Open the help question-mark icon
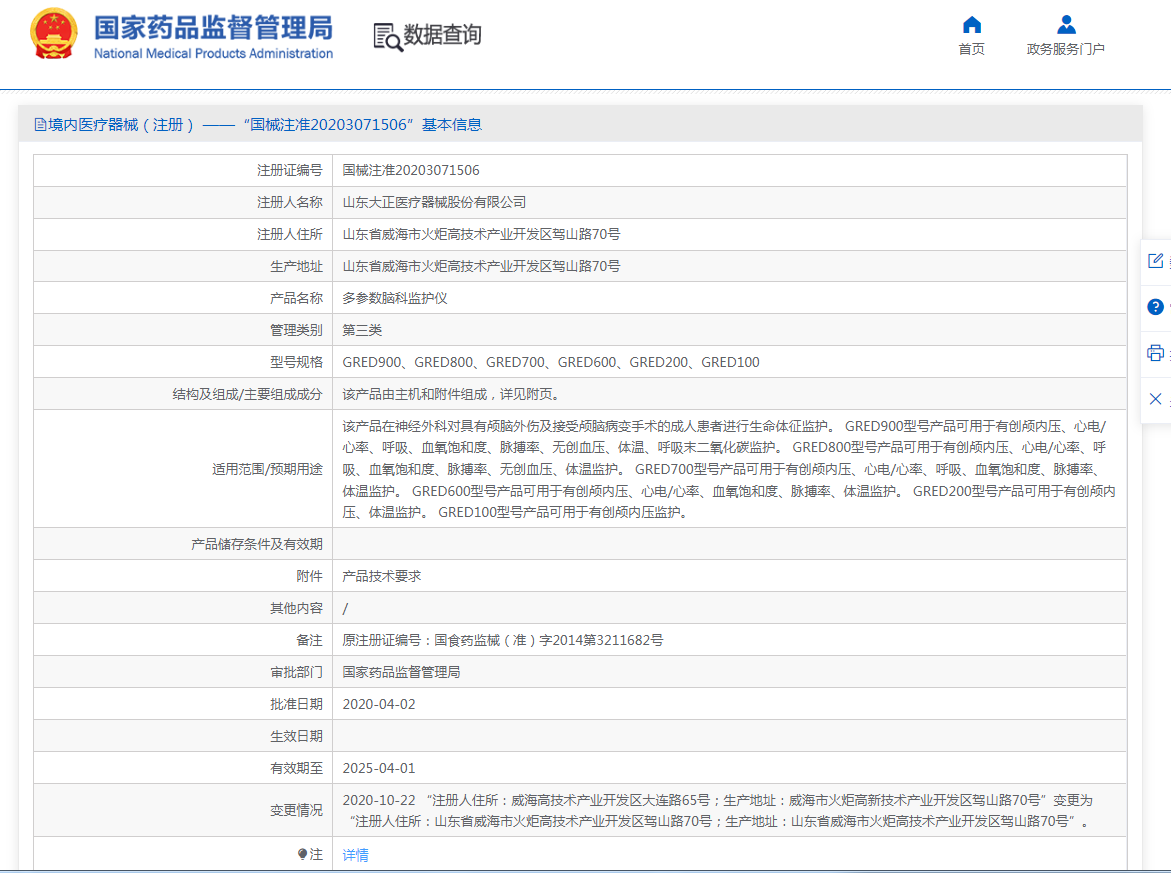Screen dimensions: 1171x873 [x=1155, y=307]
